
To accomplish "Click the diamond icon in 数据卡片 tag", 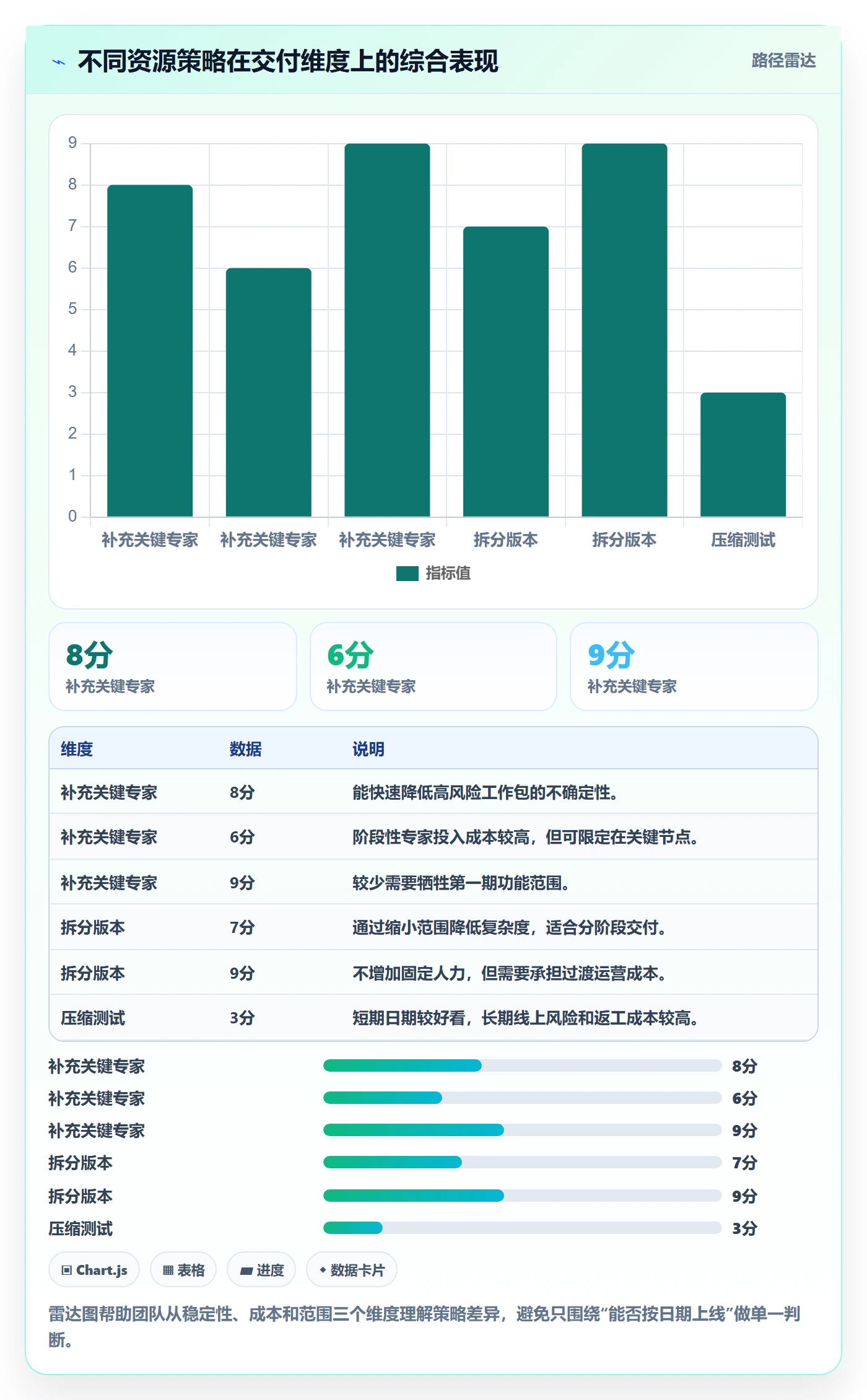I will click(323, 1270).
